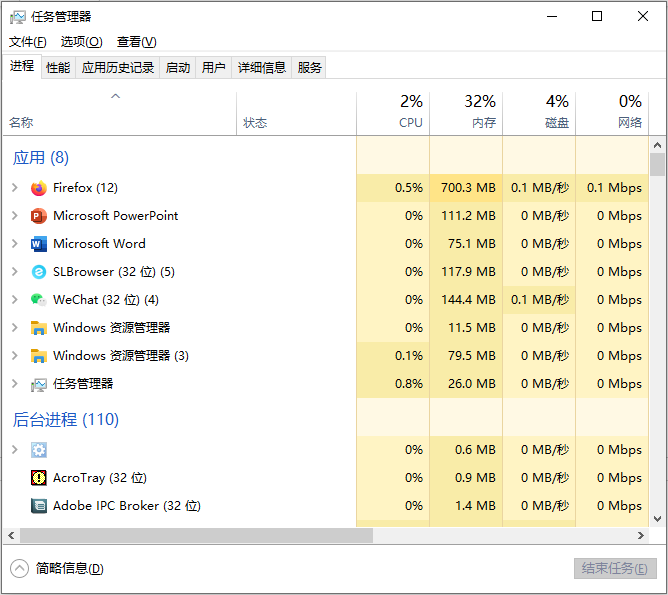This screenshot has width=668, height=595.
Task: Click vertical scrollbar up arrow
Action: point(657,145)
